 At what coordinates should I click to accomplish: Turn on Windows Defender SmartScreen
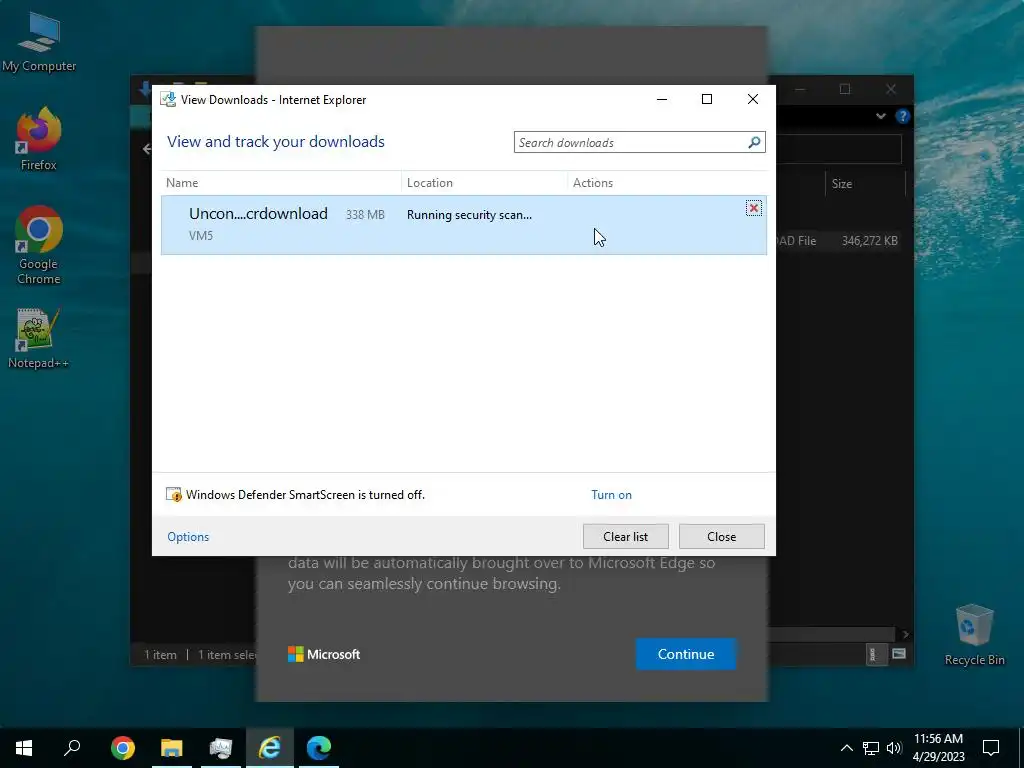point(611,495)
